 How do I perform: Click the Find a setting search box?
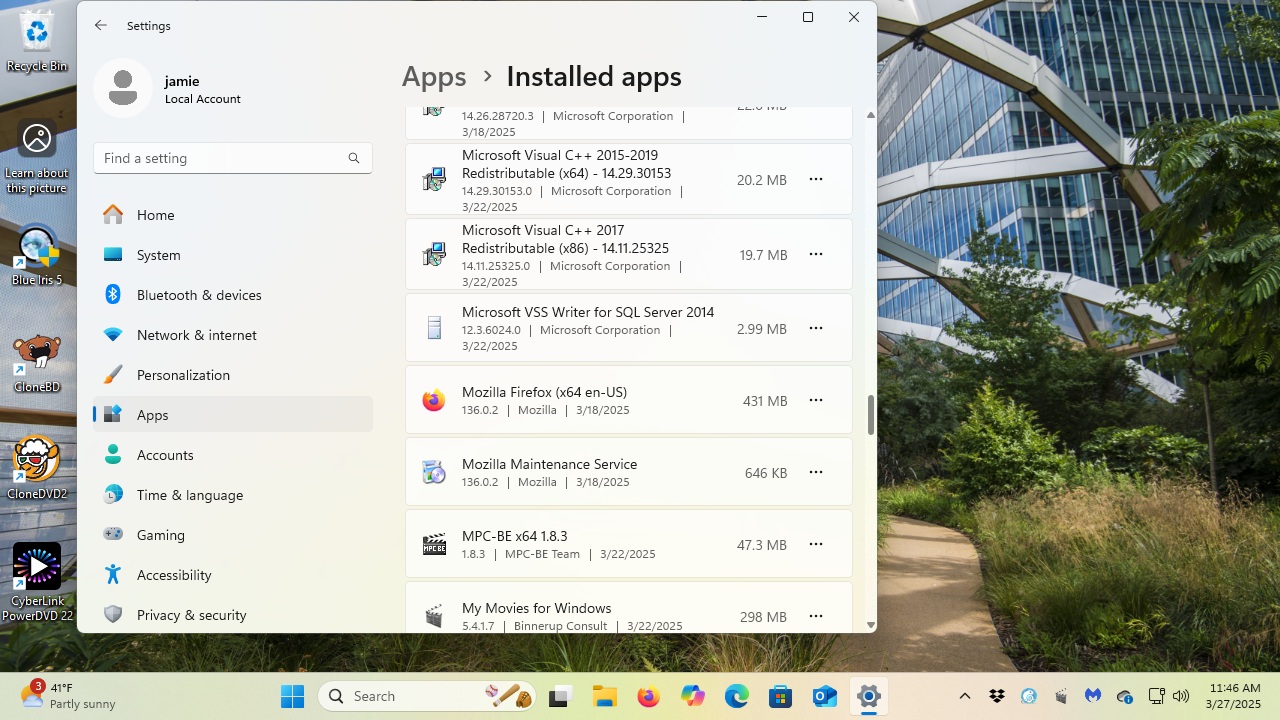233,158
